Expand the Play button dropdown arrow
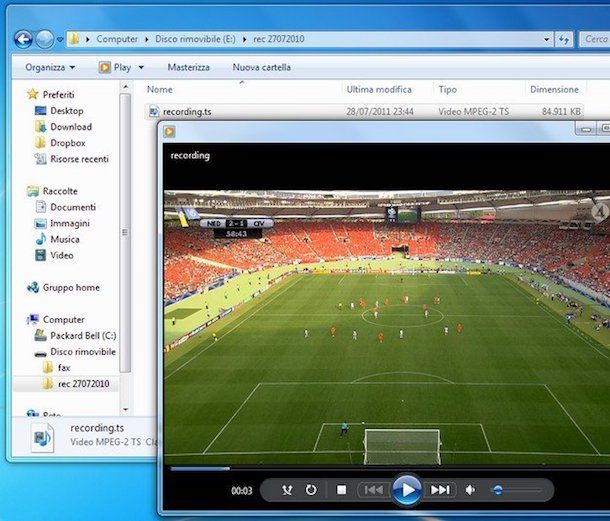The width and height of the screenshot is (610, 521). point(141,67)
